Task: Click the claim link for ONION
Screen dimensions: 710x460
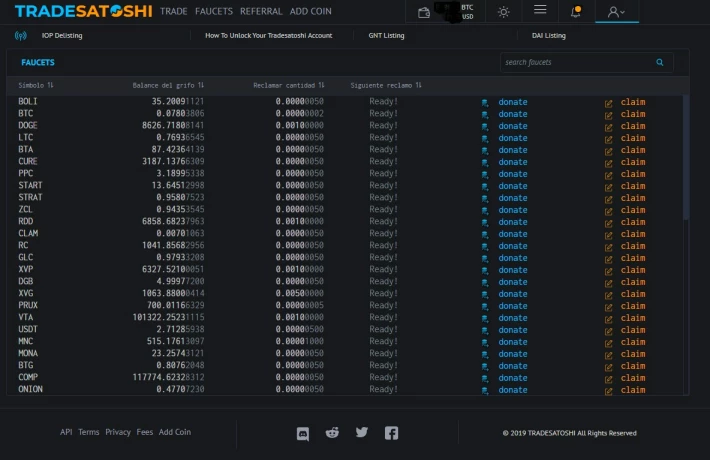Action: [633, 390]
